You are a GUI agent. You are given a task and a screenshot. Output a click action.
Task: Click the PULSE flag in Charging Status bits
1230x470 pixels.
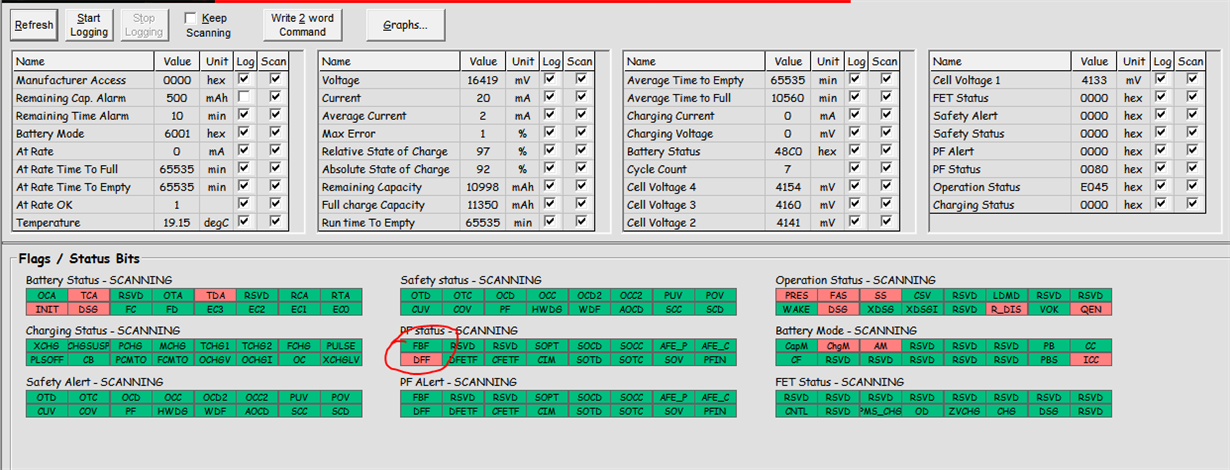[x=343, y=346]
